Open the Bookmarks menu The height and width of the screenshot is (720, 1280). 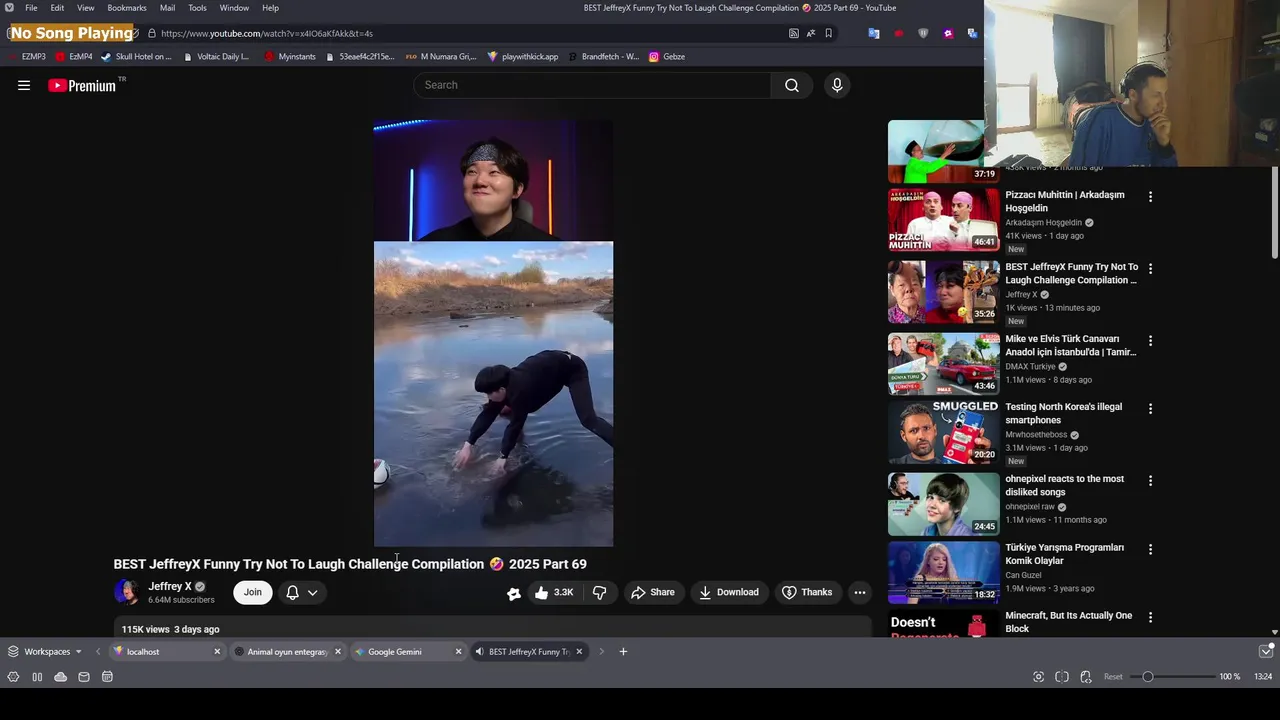tap(127, 8)
